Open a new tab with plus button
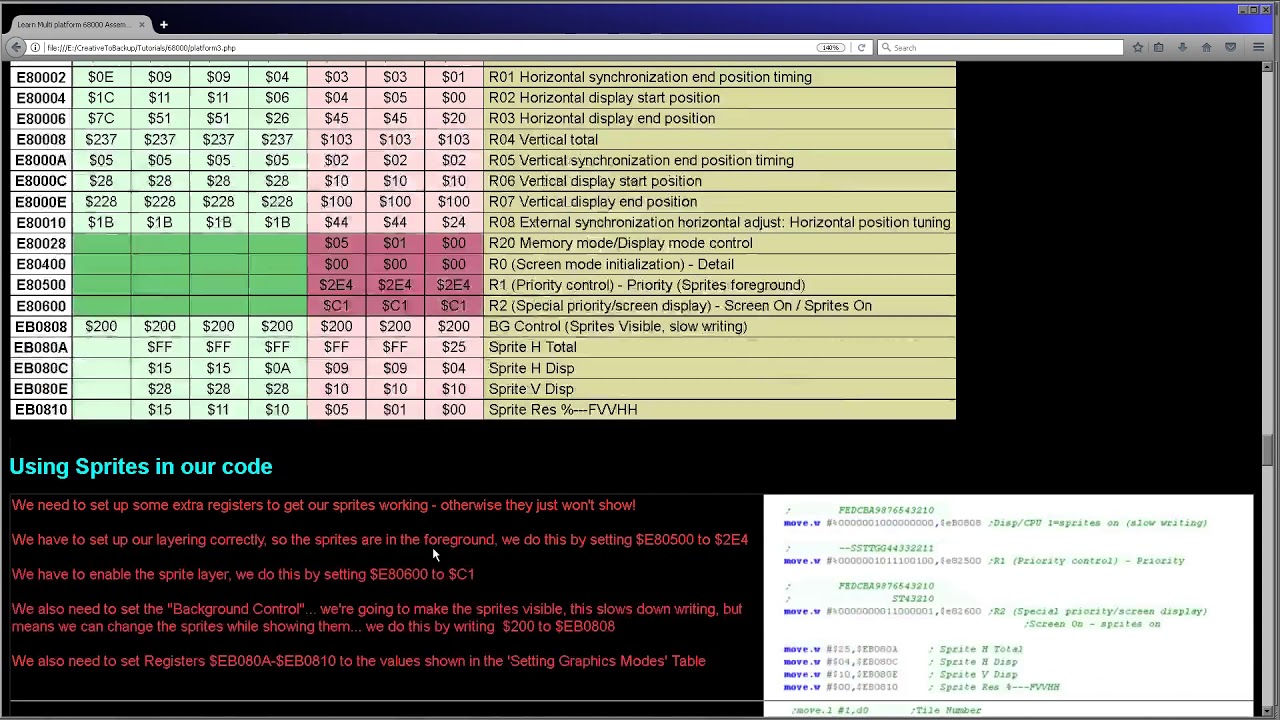The height and width of the screenshot is (720, 1280). pos(163,24)
